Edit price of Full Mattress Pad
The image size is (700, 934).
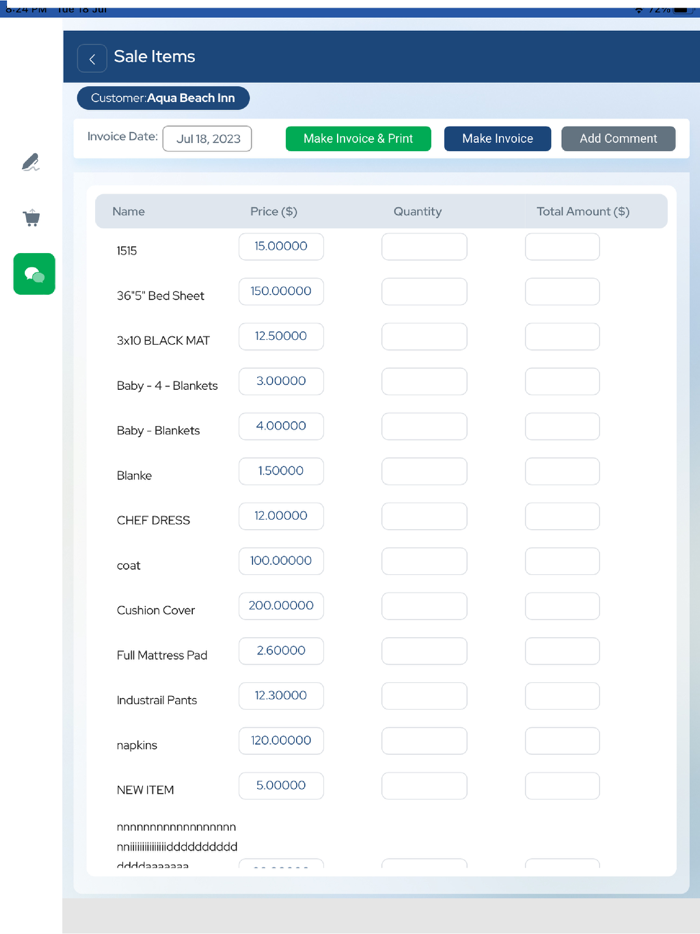[281, 651]
